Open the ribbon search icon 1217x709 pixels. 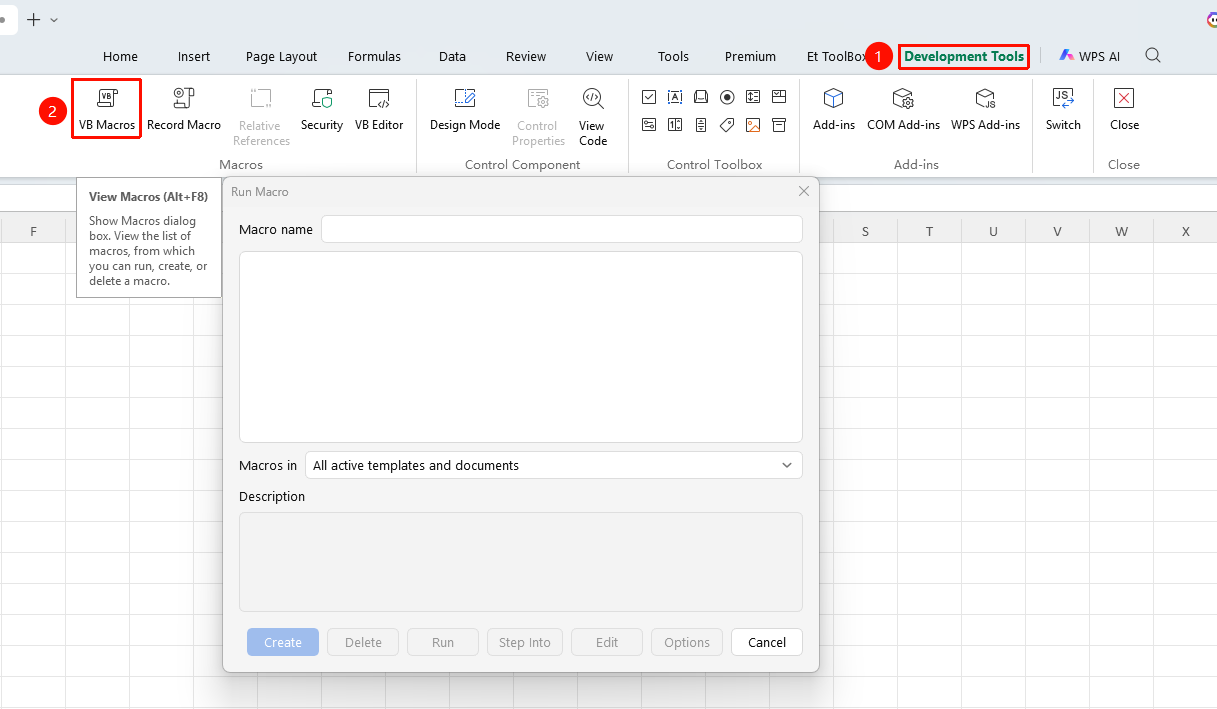[x=1153, y=56]
